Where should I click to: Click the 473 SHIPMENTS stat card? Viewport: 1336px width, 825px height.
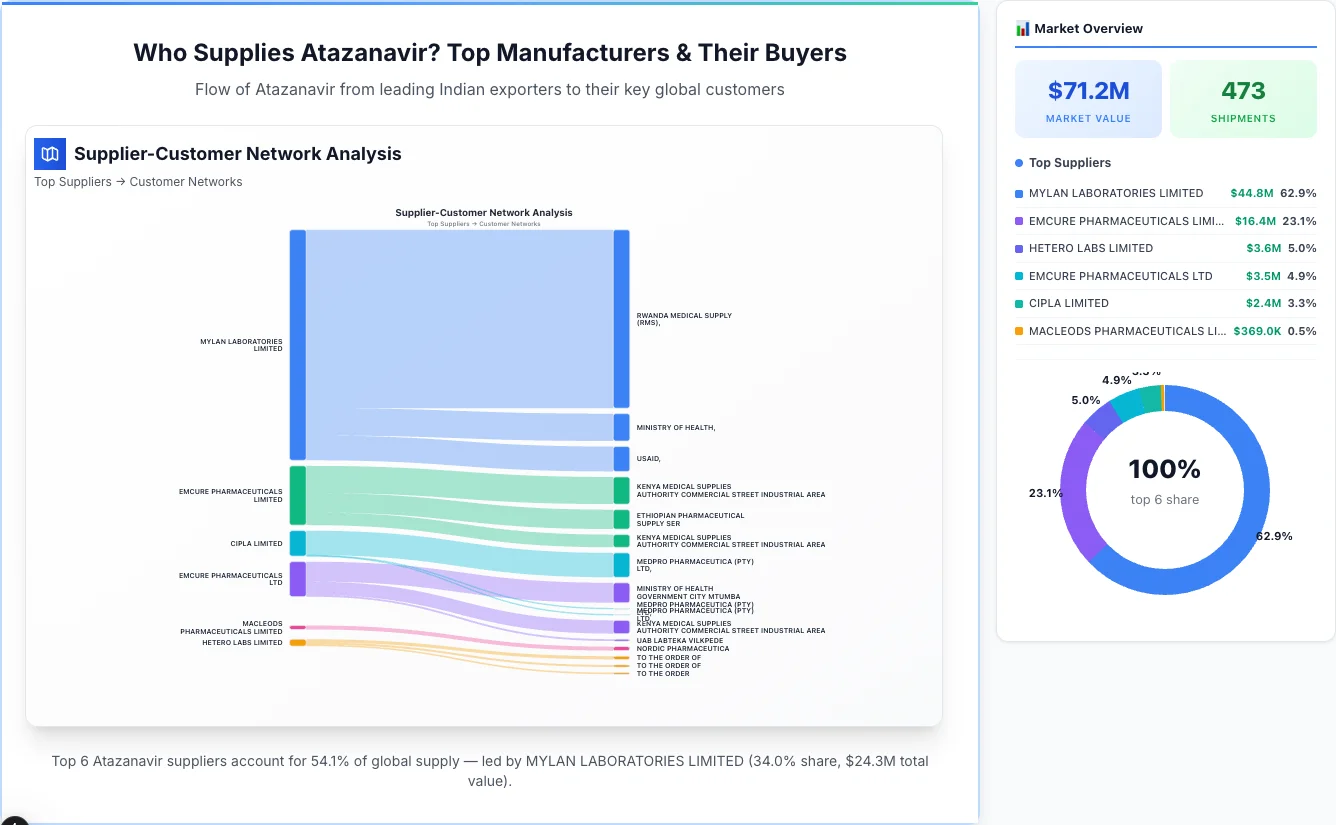[x=1243, y=98]
